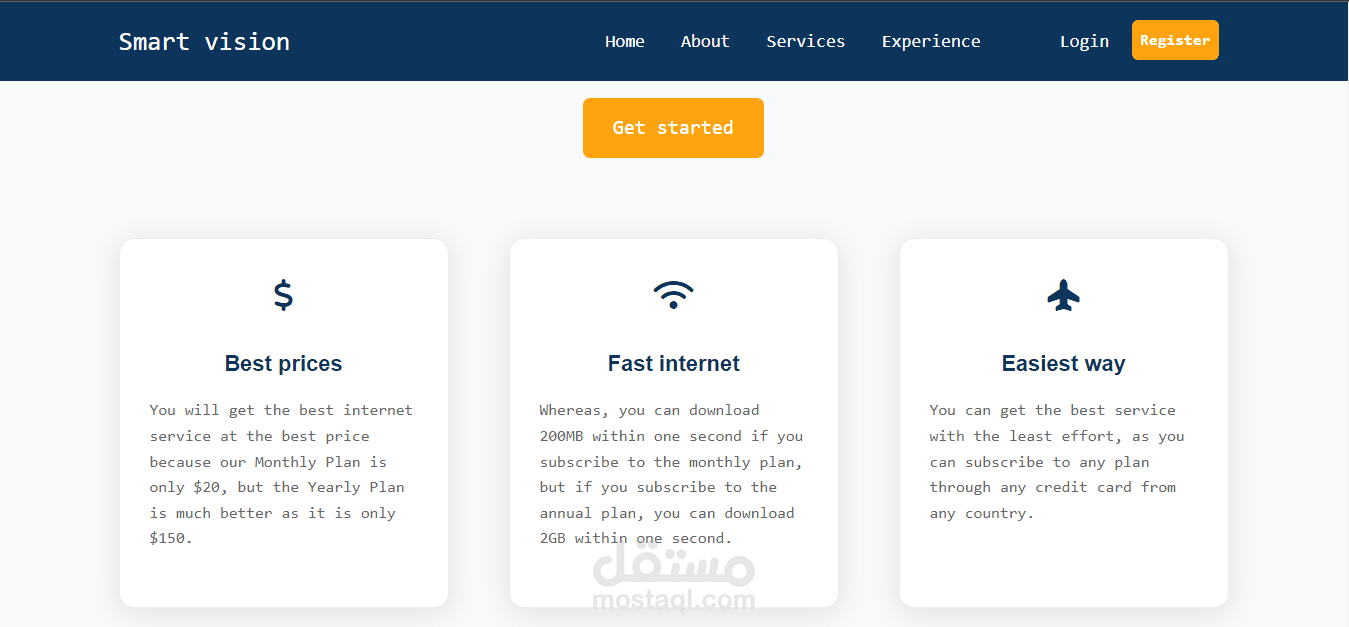The width and height of the screenshot is (1349, 627).
Task: Click the Fast internet description paragraph
Action: 672,474
